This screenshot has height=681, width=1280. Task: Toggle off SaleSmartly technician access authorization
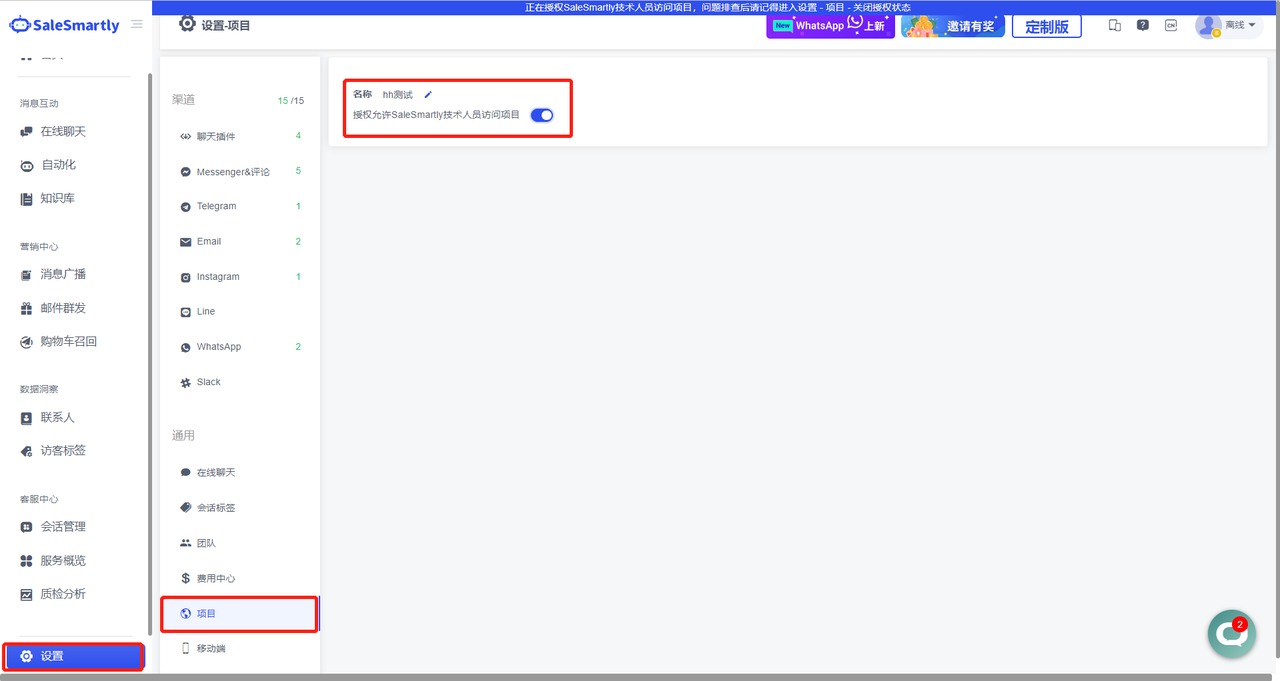pos(542,115)
